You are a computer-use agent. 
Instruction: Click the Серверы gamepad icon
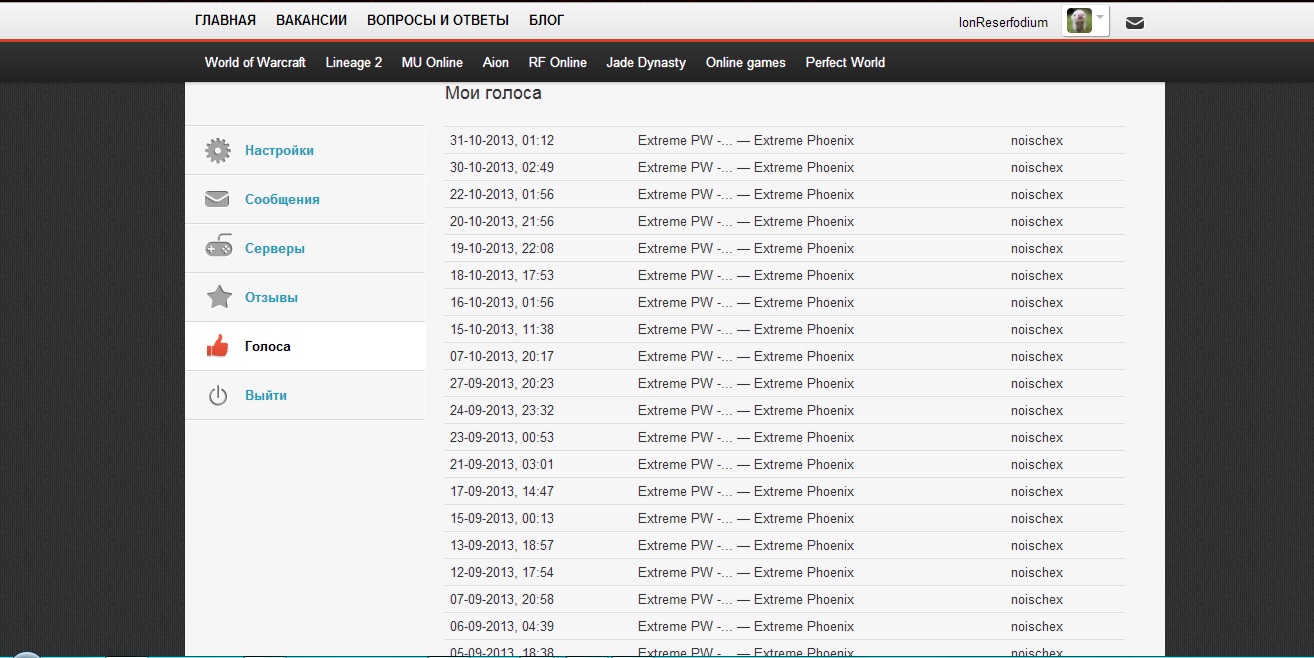tap(218, 248)
